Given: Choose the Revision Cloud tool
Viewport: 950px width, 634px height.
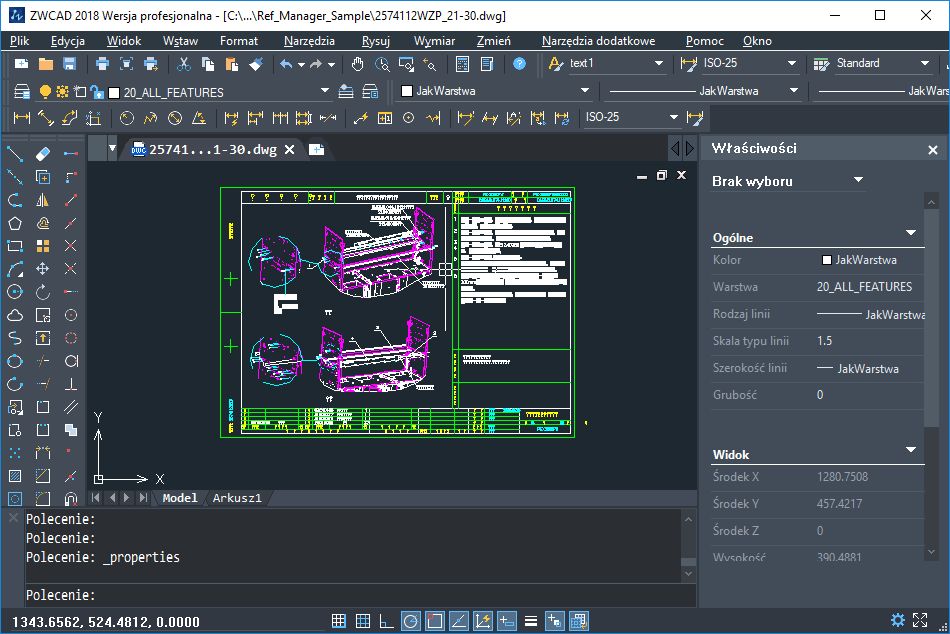Looking at the screenshot, I should 15,315.
